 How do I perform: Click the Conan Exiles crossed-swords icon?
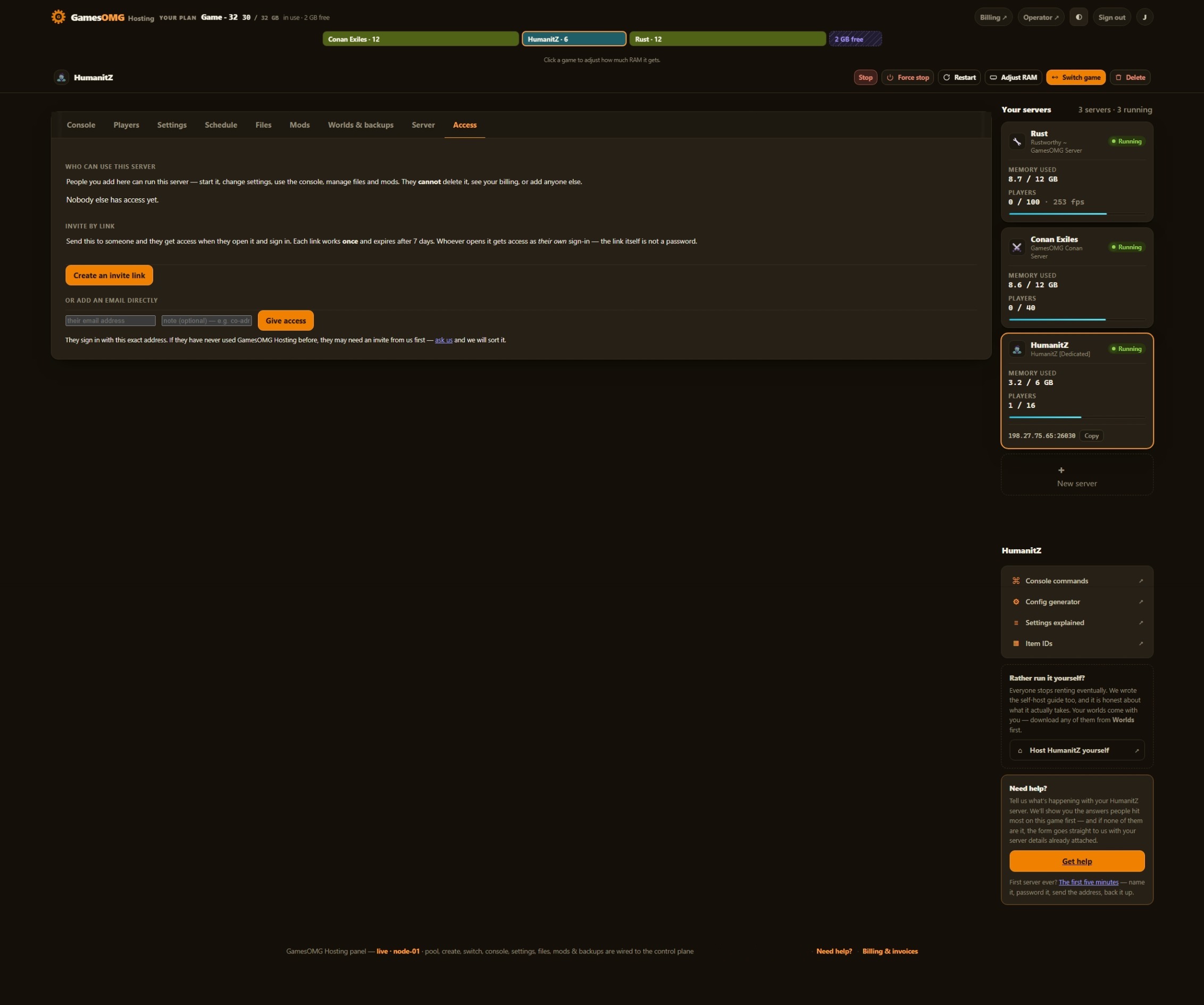[x=1016, y=247]
